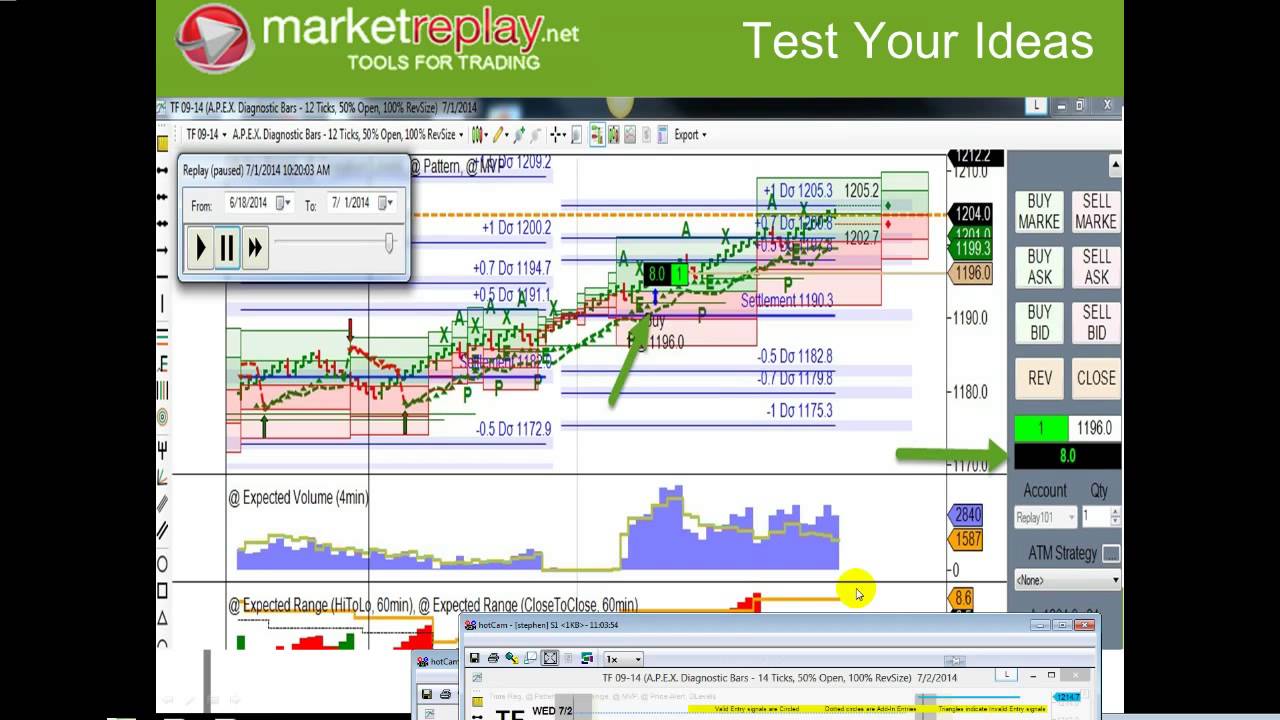This screenshot has height=720, width=1280.
Task: Open the hotCam 1x zoom dropdown
Action: click(623, 659)
